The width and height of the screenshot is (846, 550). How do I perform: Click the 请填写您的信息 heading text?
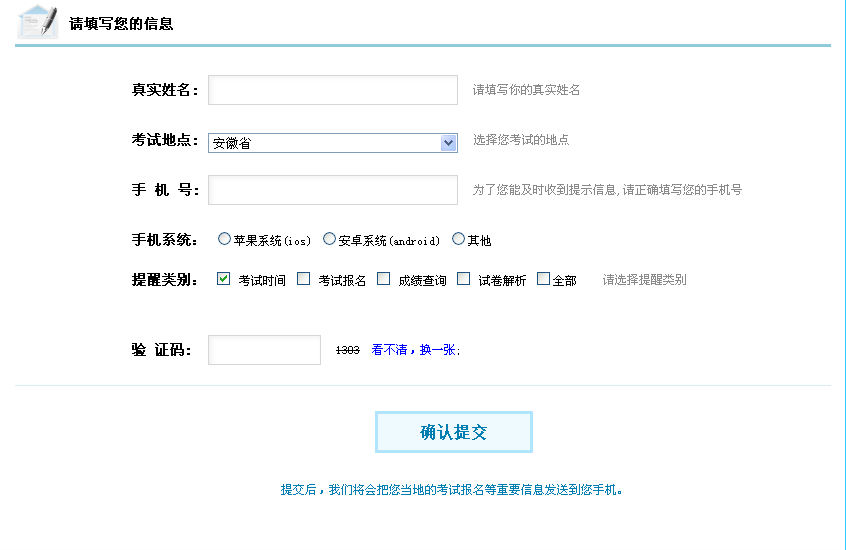[121, 23]
